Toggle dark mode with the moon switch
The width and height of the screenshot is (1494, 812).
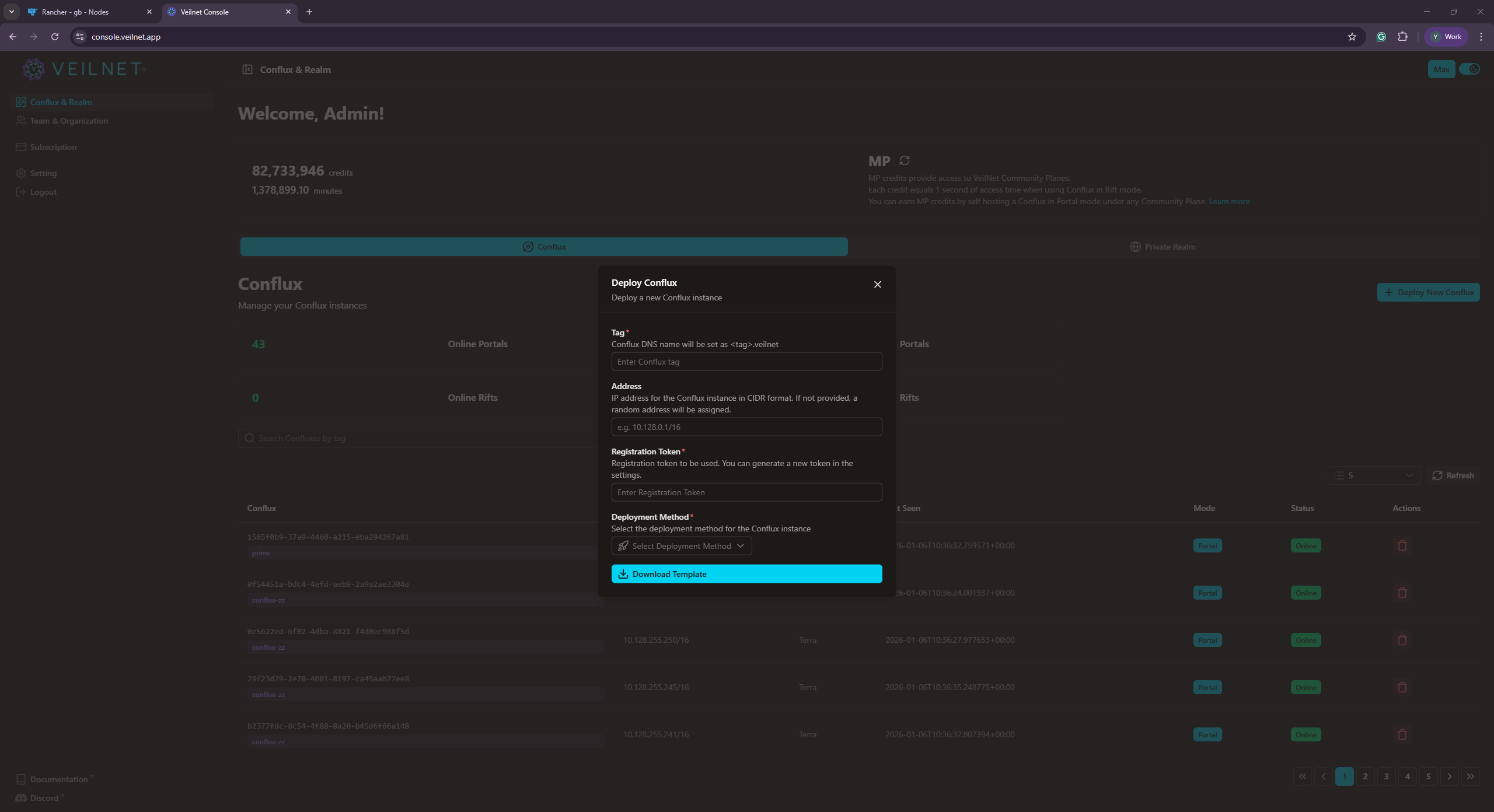pos(1471,69)
